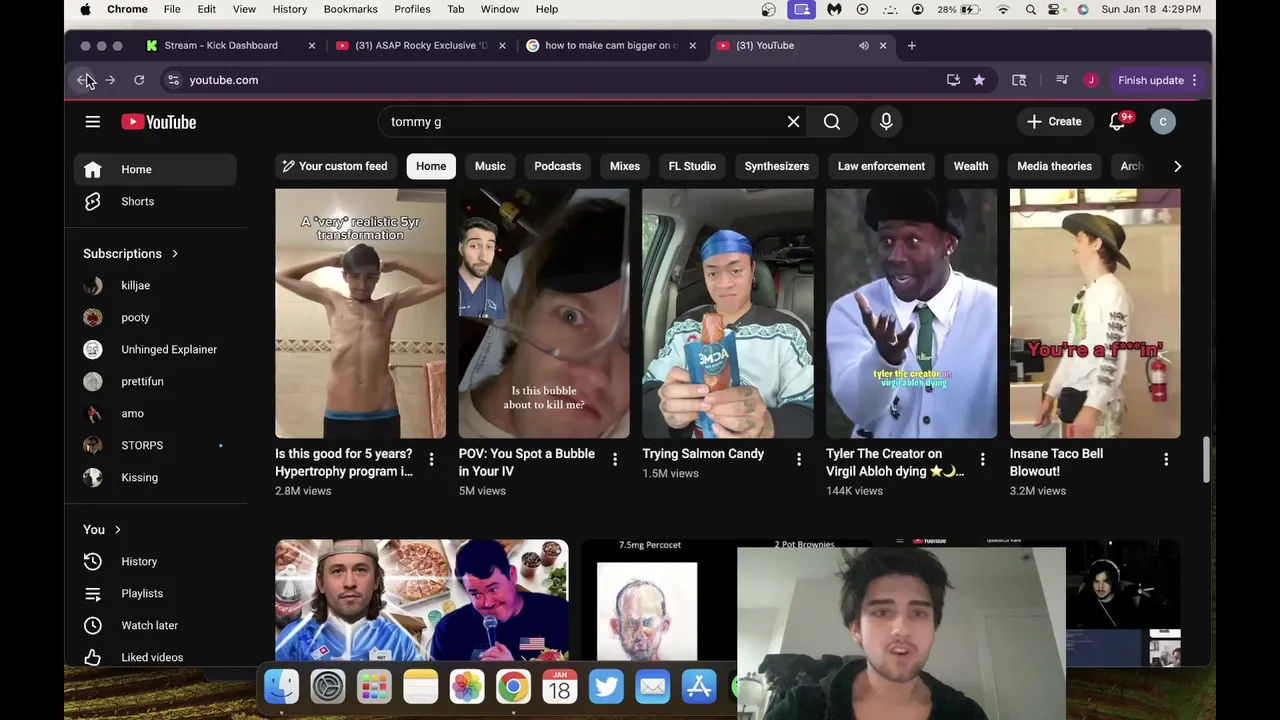The image size is (1280, 720).
Task: Select the Mixes filter chip
Action: click(625, 166)
